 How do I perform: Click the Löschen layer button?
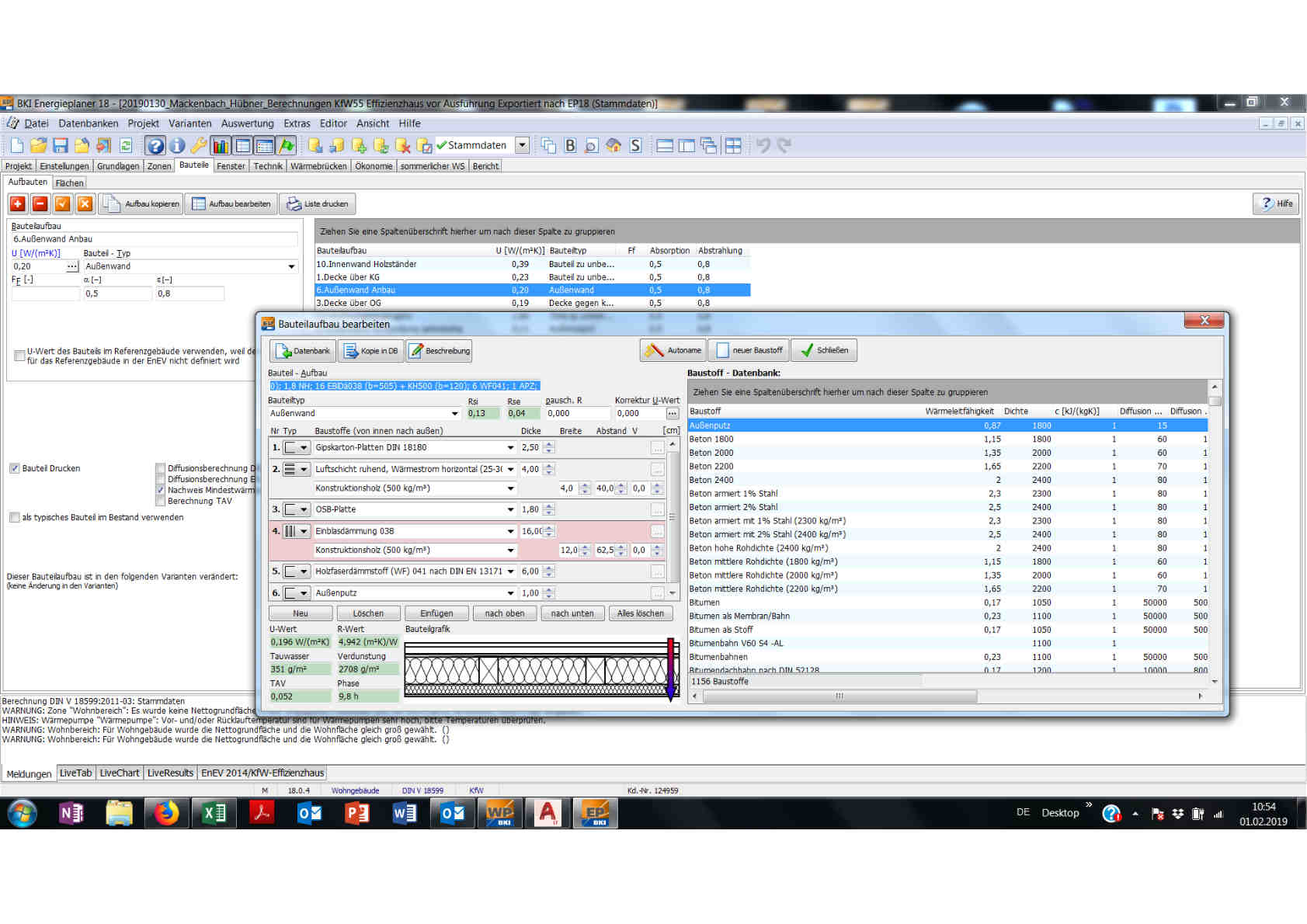pyautogui.click(x=368, y=613)
